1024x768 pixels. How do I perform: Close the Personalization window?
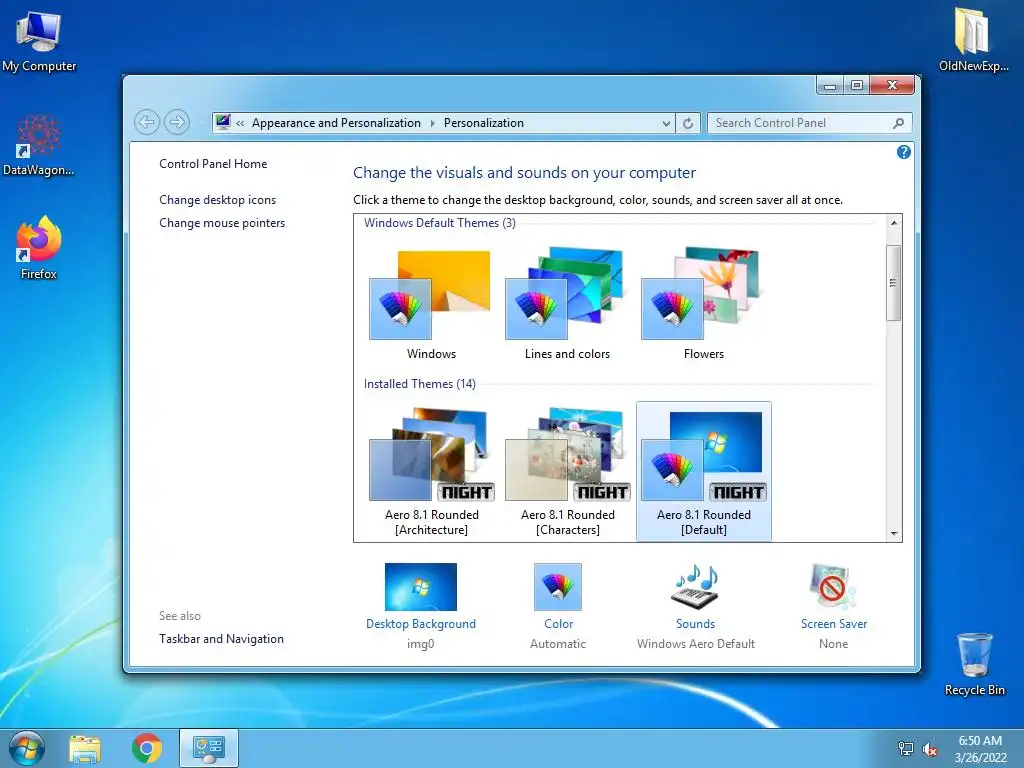(892, 86)
